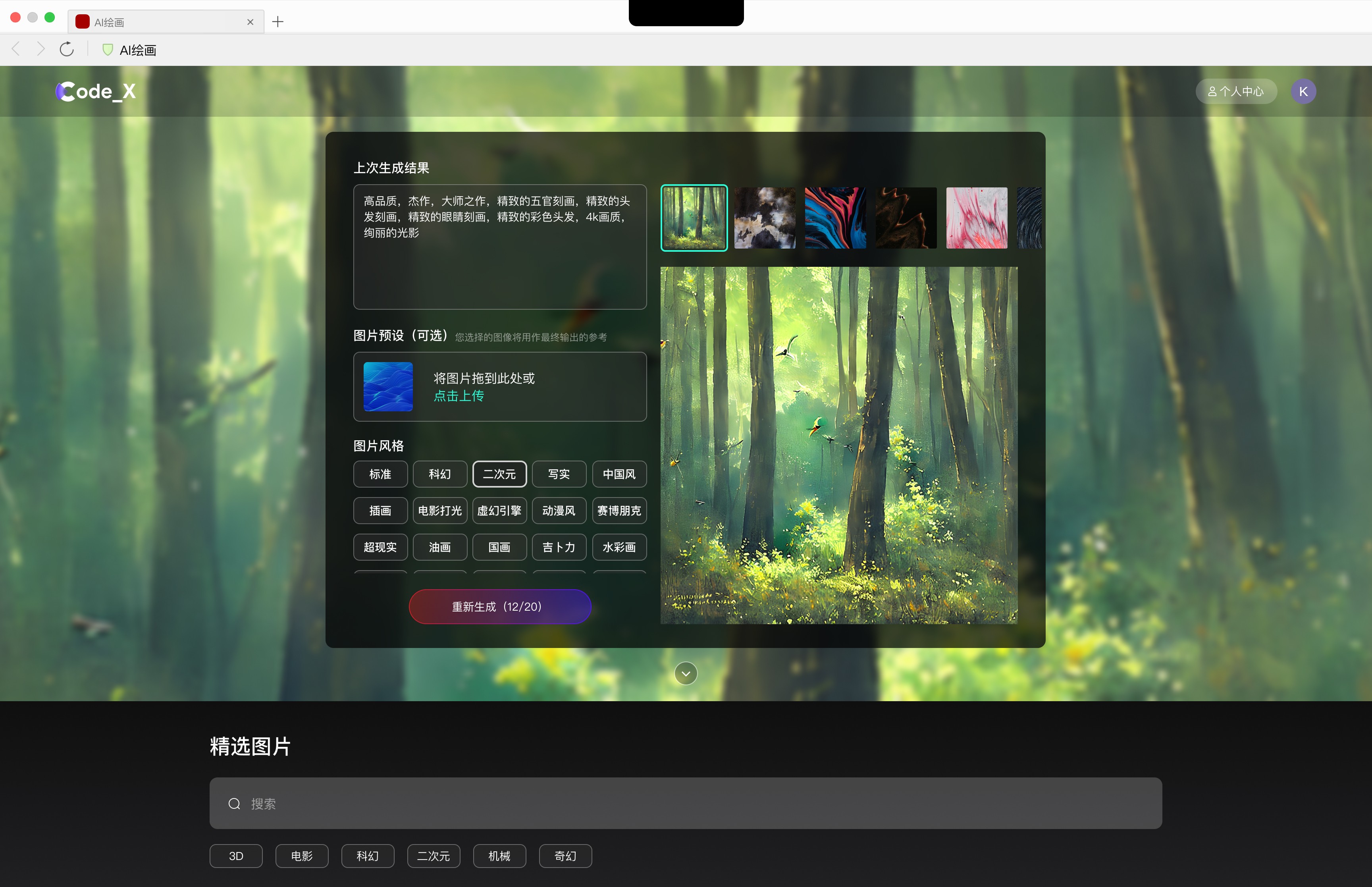Click the security shield icon
The height and width of the screenshot is (887, 1372).
(x=107, y=50)
